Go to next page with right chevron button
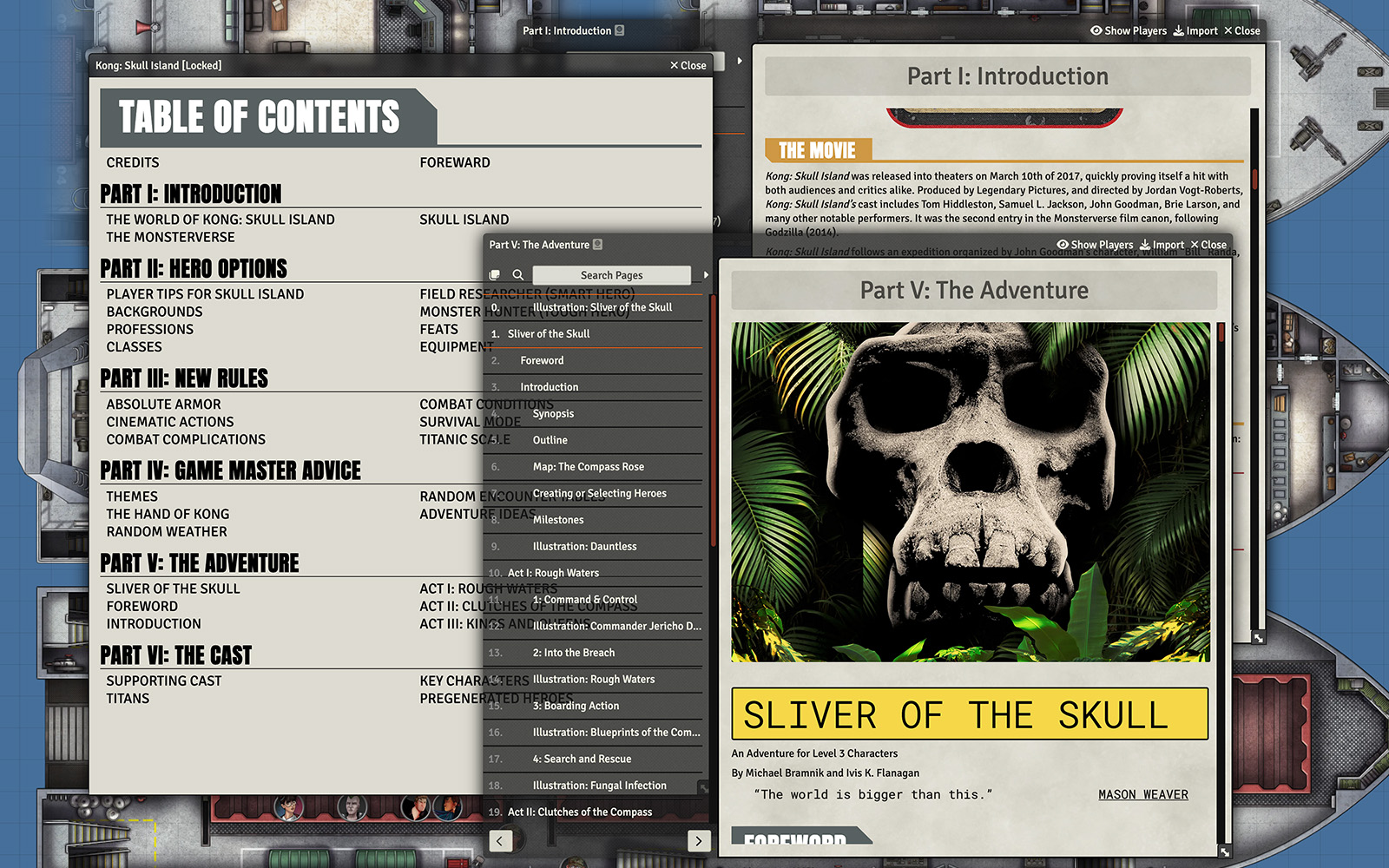 (x=699, y=840)
